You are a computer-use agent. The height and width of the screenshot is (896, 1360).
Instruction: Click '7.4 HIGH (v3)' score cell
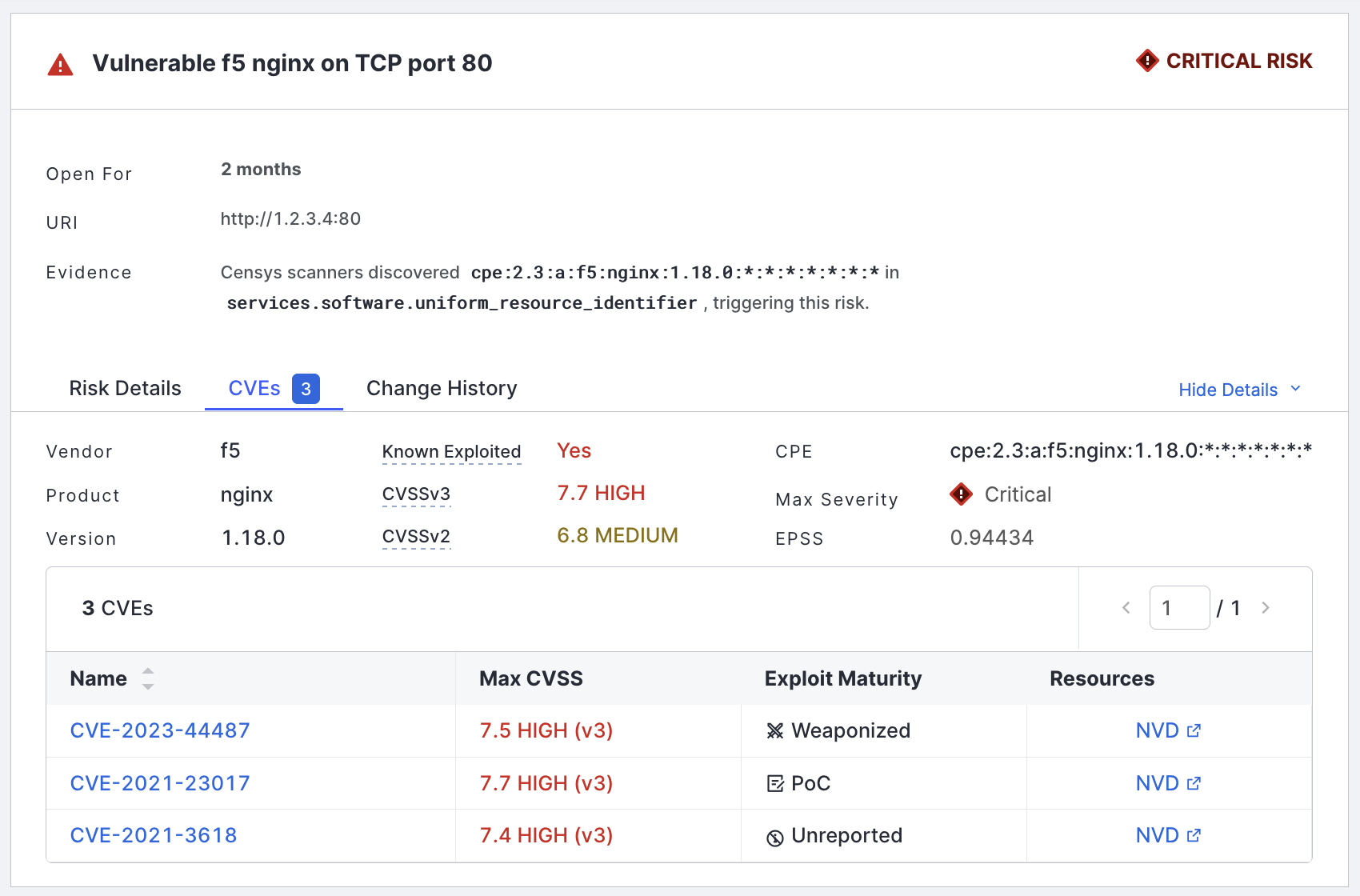tap(546, 835)
